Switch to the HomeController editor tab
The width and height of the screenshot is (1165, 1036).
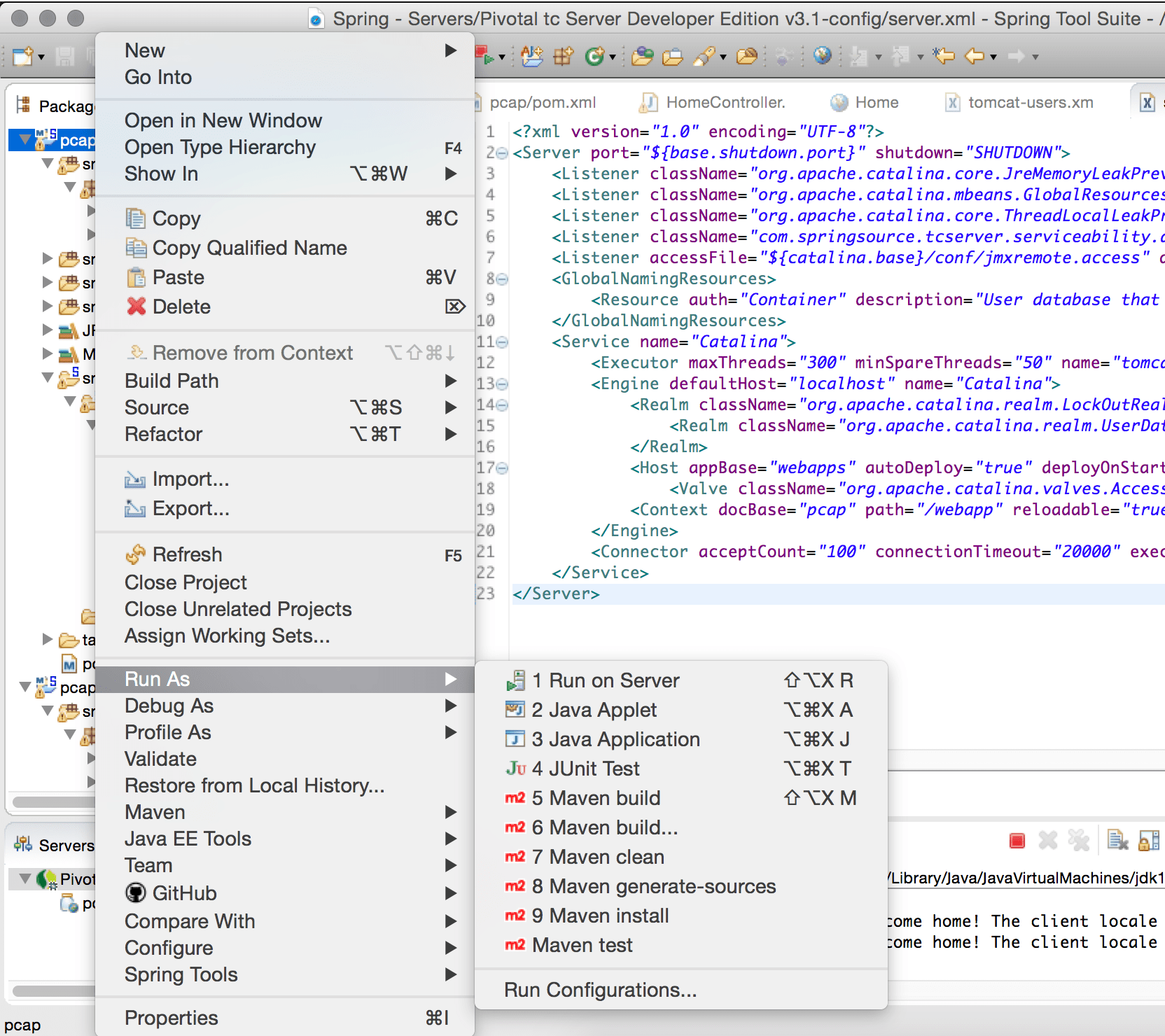[x=714, y=102]
